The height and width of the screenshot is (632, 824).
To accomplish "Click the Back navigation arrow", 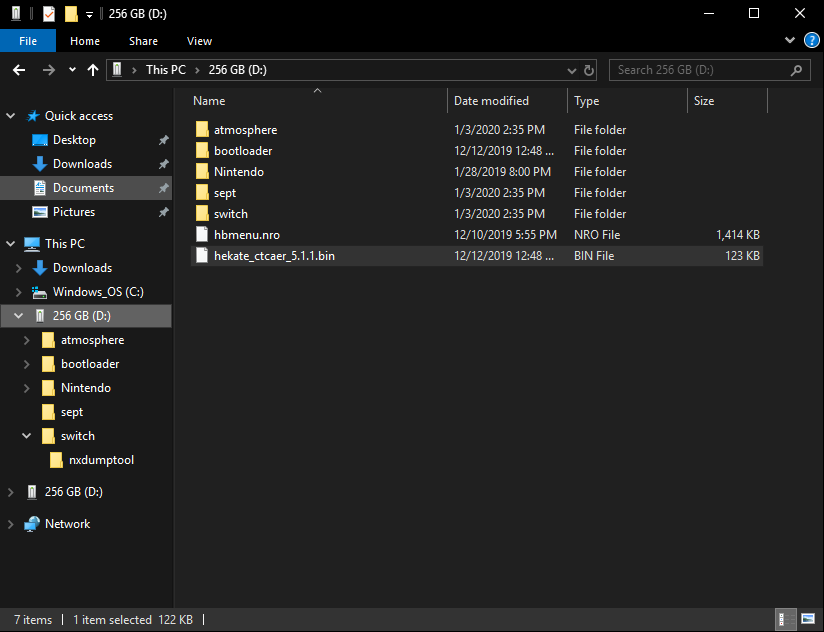I will coord(18,70).
